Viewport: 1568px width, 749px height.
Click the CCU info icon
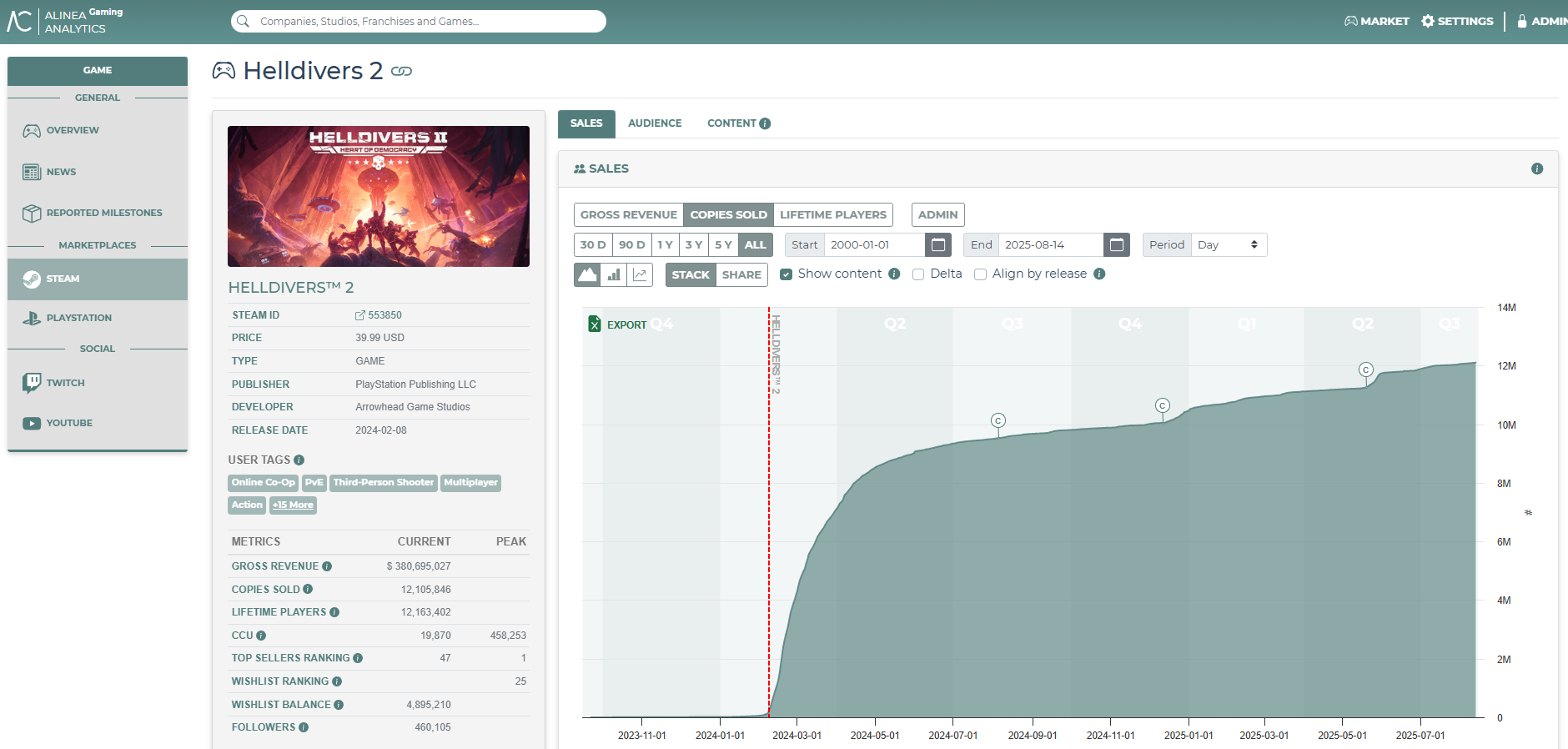[261, 636]
